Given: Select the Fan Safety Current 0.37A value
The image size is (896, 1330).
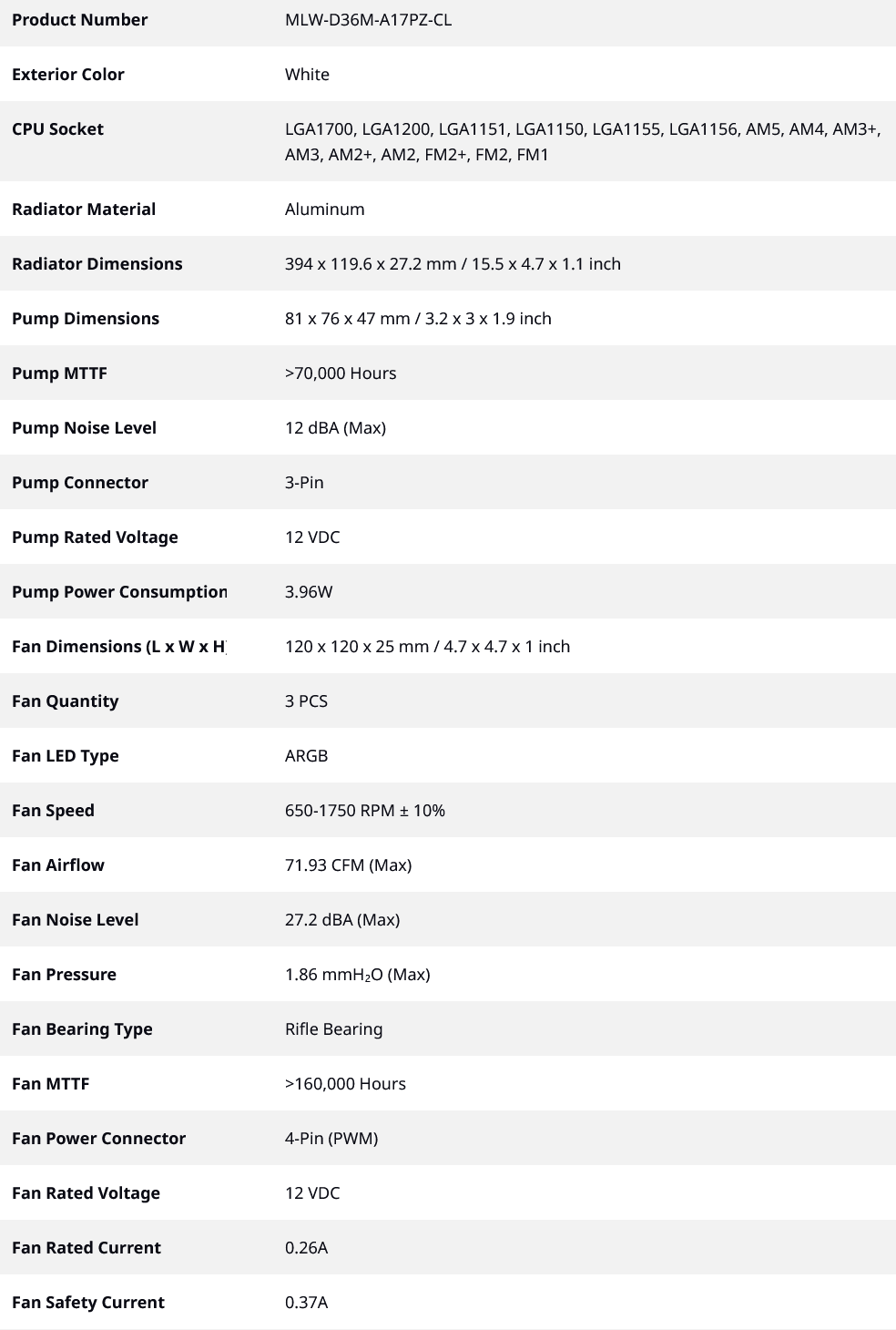Looking at the screenshot, I should click(306, 1302).
